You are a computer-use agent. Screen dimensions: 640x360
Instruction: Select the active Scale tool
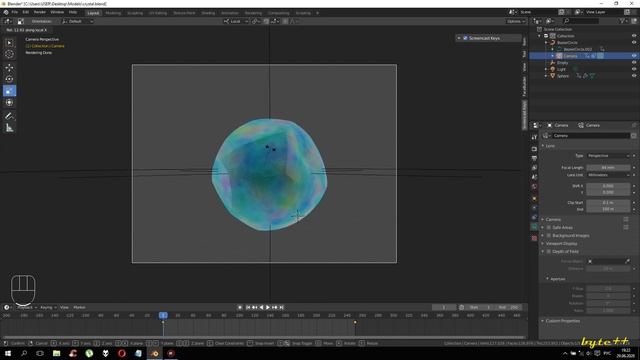click(x=9, y=91)
